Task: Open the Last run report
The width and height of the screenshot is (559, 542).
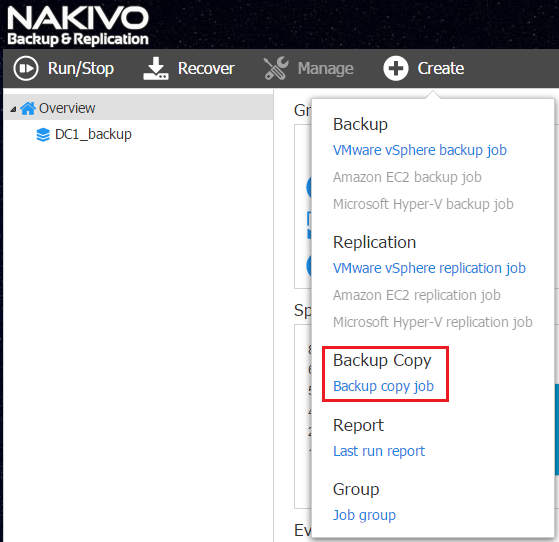Action: point(379,451)
